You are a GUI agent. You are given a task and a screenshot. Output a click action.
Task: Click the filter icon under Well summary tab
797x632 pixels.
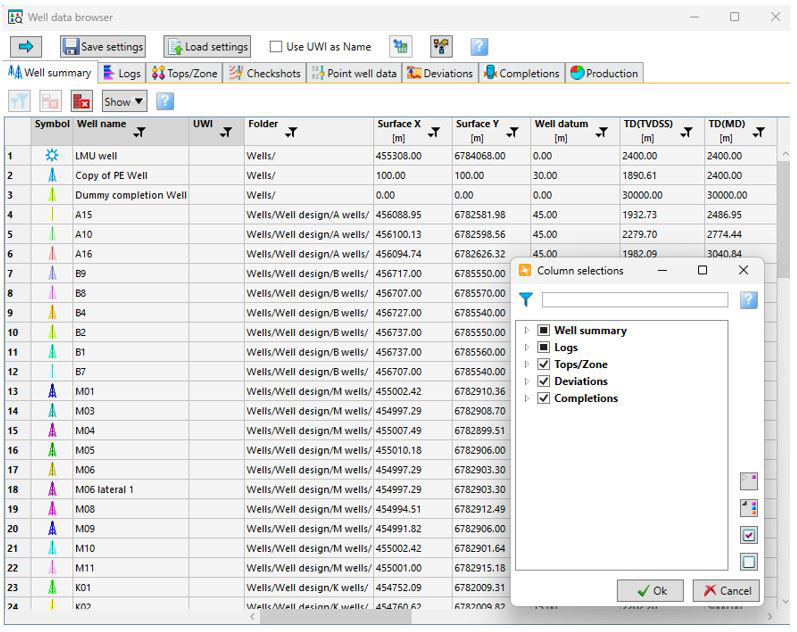tap(19, 101)
